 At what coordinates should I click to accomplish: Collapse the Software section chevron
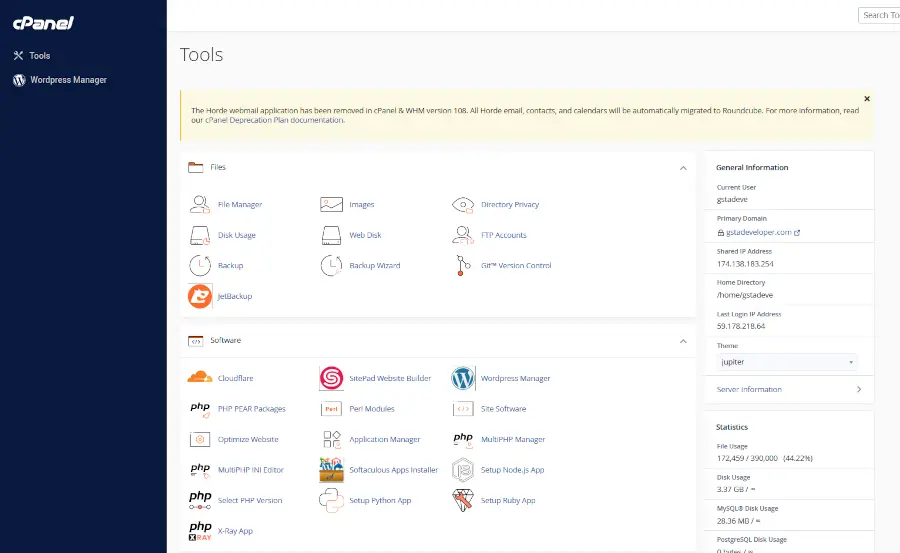click(683, 341)
